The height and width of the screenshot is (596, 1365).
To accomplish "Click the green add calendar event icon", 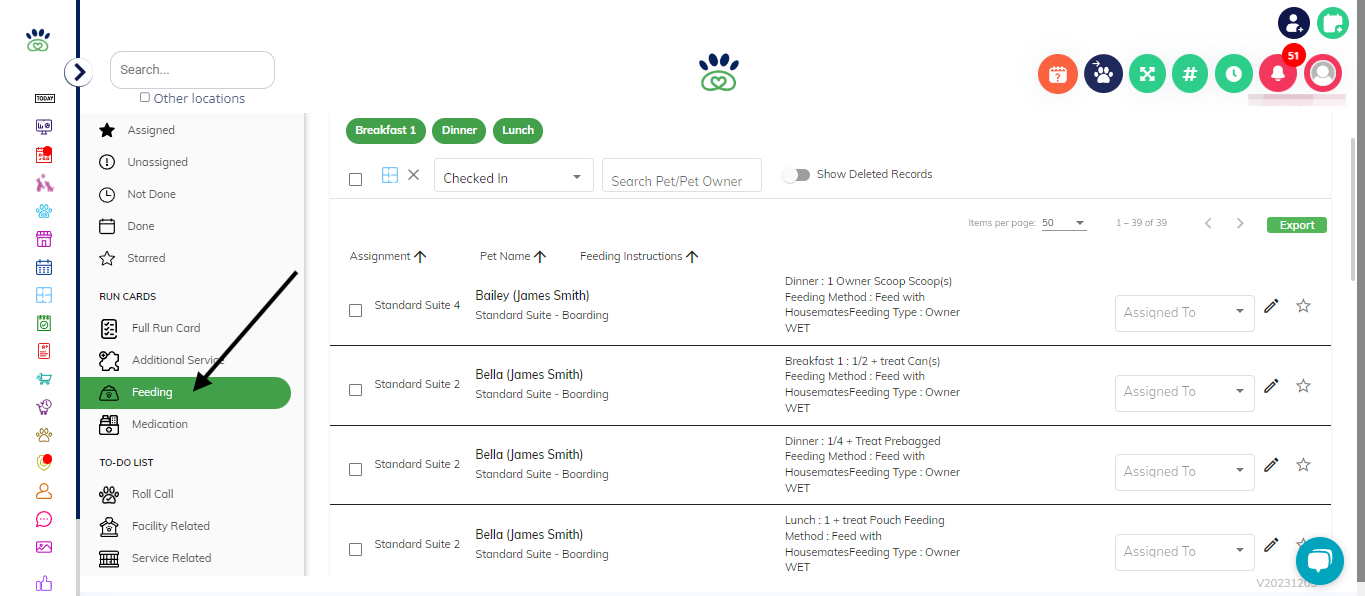I will (1332, 22).
